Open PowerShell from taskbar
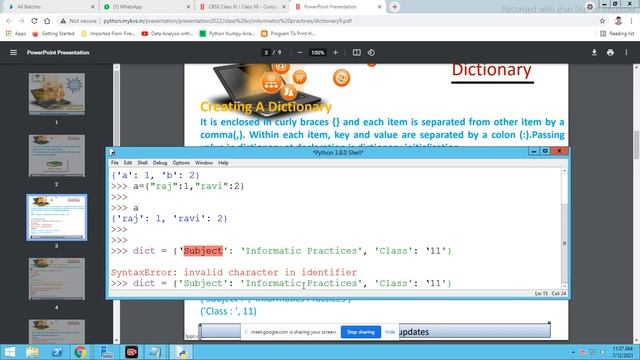The image size is (640, 360). tap(57, 352)
